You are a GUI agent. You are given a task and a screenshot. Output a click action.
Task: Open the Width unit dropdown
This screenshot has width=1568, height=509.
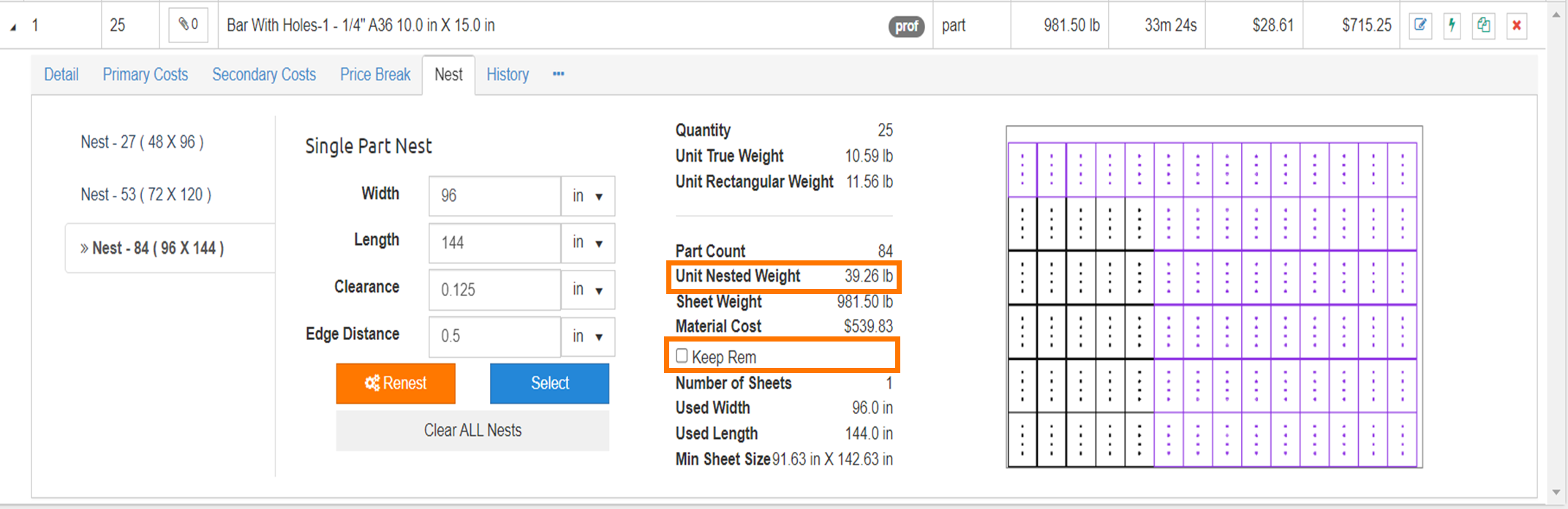click(x=587, y=196)
